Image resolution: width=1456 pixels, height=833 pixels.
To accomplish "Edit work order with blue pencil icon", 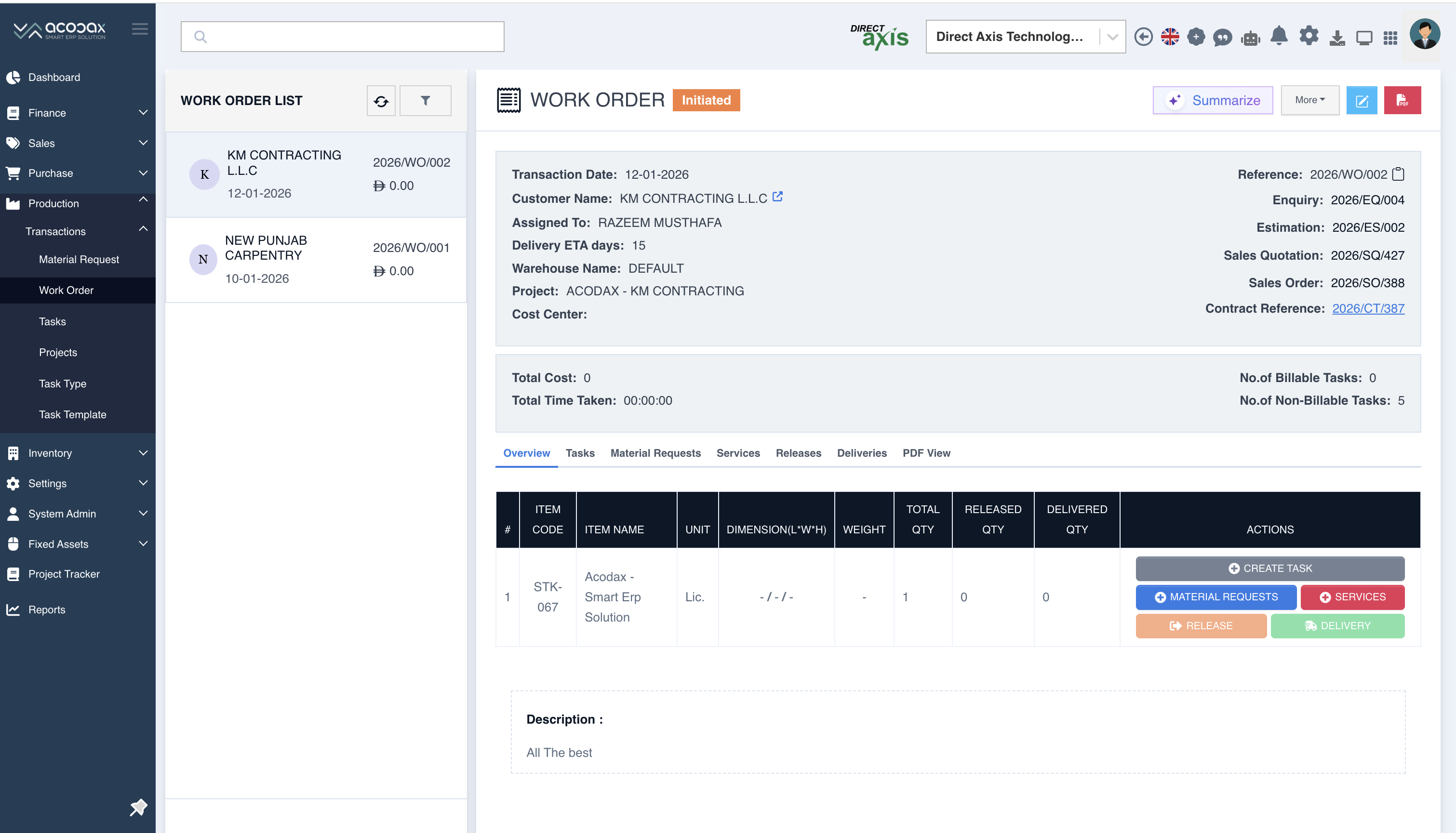I will (x=1362, y=101).
